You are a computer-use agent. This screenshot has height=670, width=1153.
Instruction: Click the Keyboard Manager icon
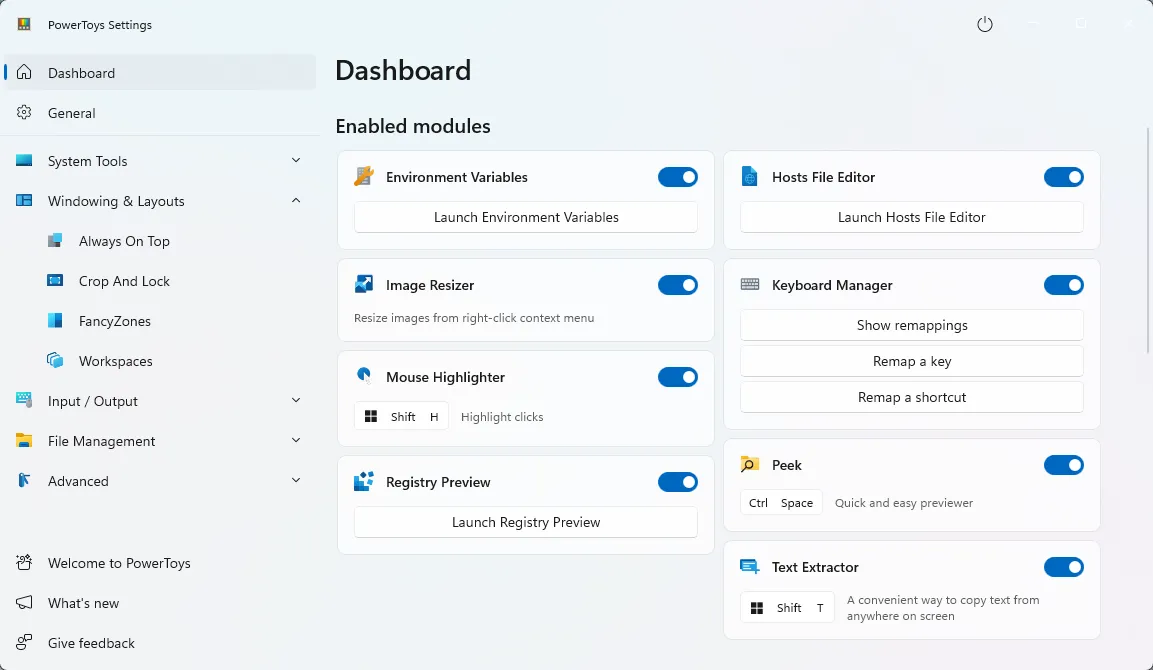(x=750, y=285)
